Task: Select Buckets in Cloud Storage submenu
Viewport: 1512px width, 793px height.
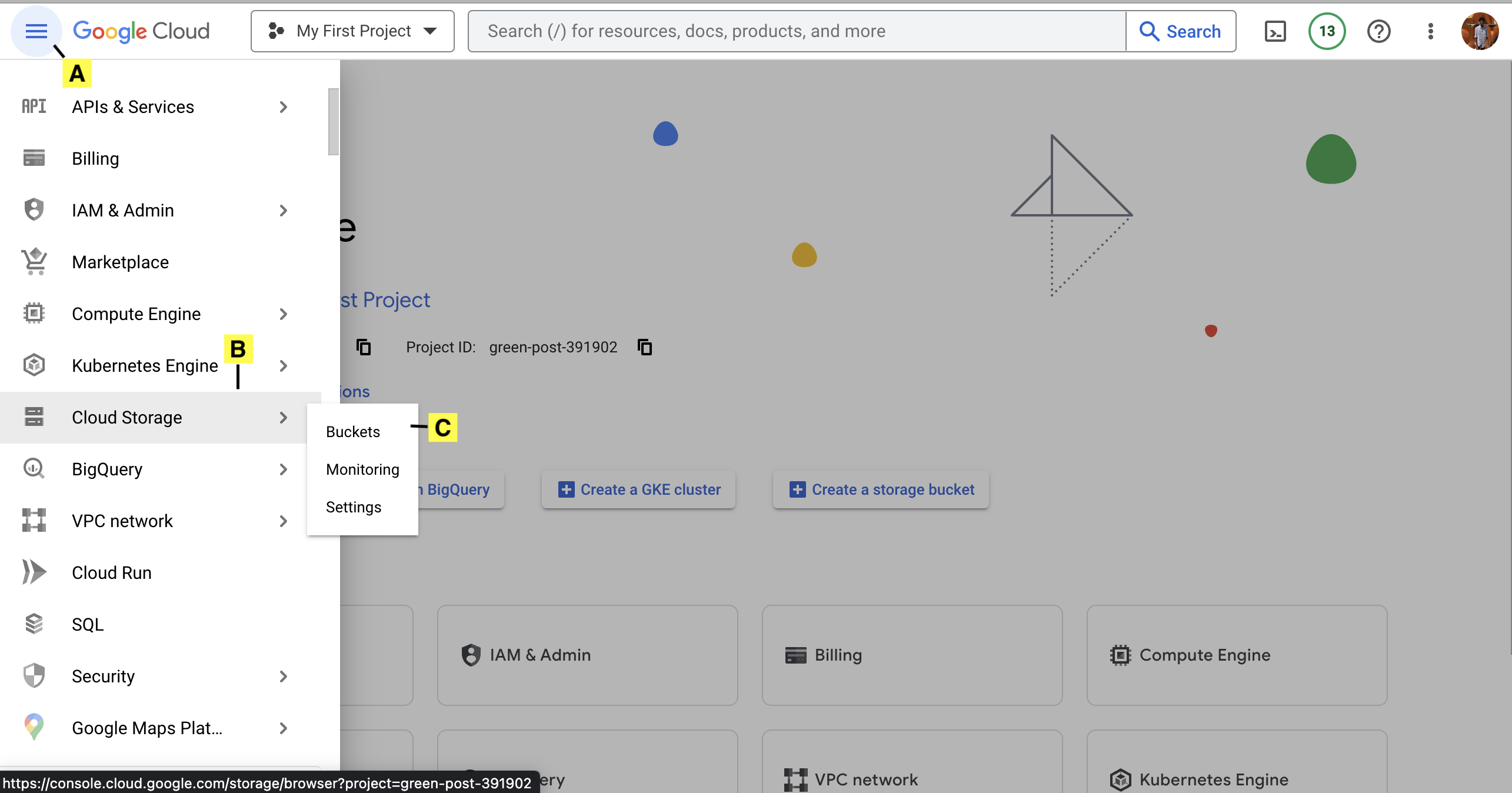Action: point(353,432)
